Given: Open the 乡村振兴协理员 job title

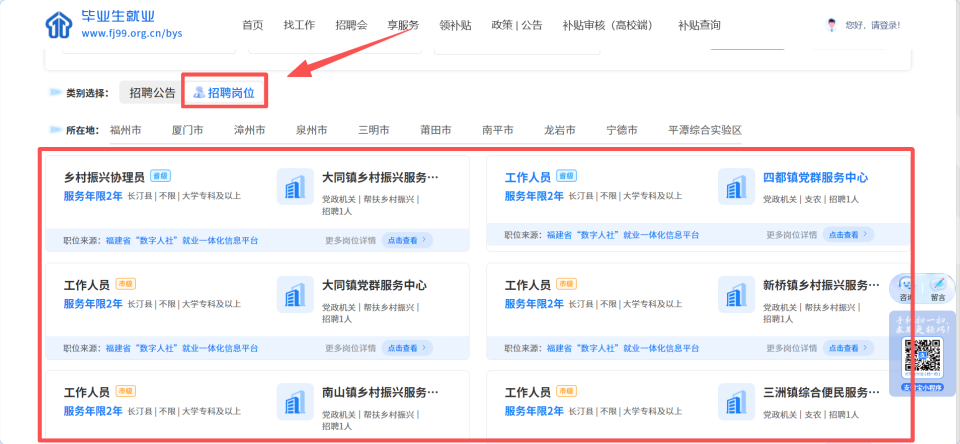Looking at the screenshot, I should pos(104,178).
